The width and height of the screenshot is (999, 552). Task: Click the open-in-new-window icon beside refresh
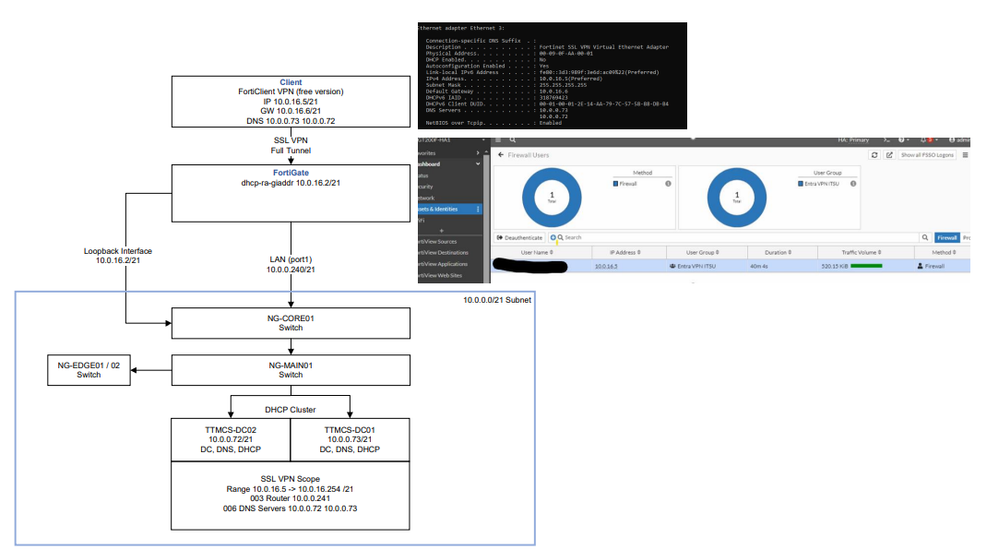889,155
